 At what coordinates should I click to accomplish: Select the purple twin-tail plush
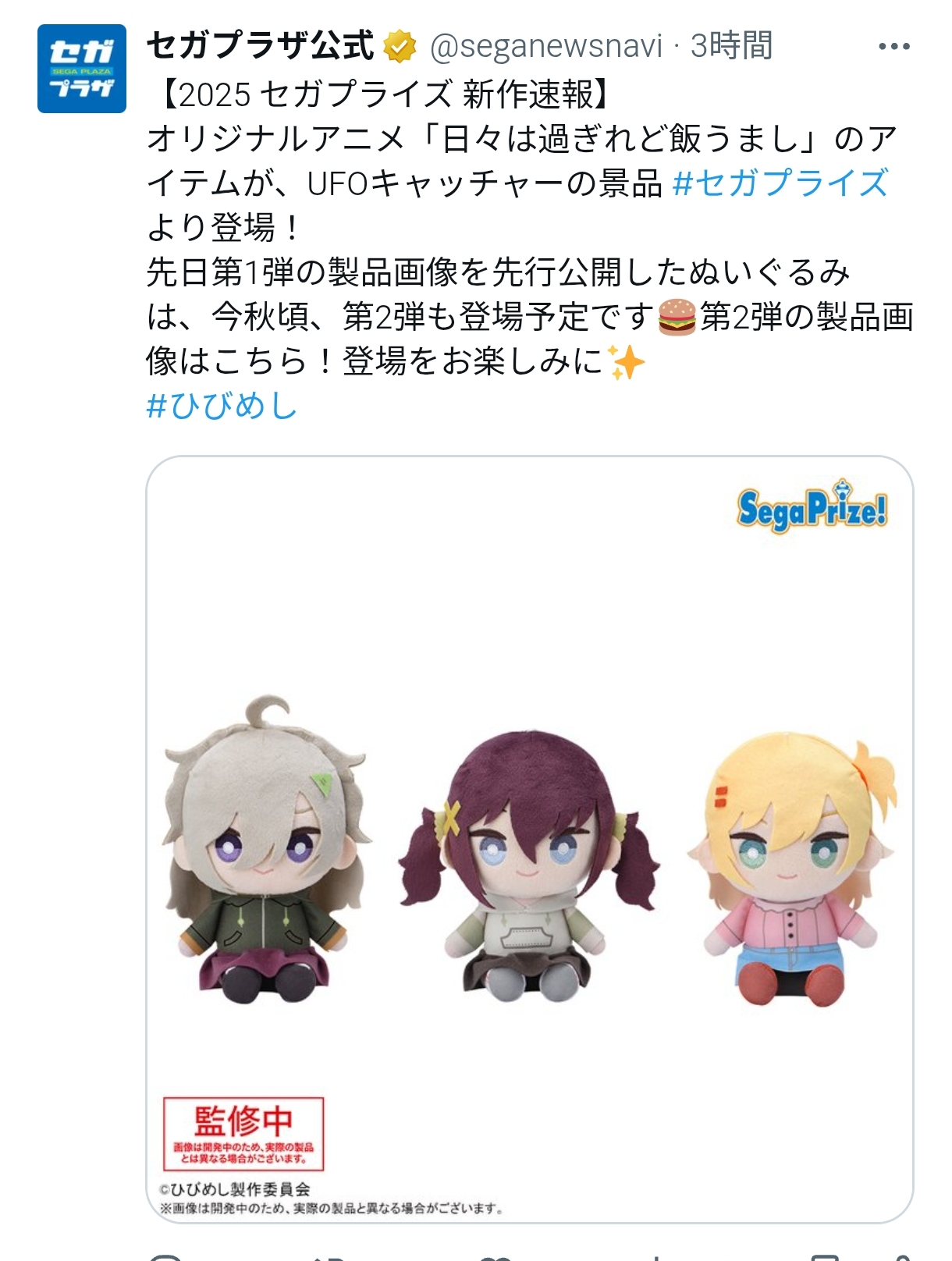(x=528, y=866)
